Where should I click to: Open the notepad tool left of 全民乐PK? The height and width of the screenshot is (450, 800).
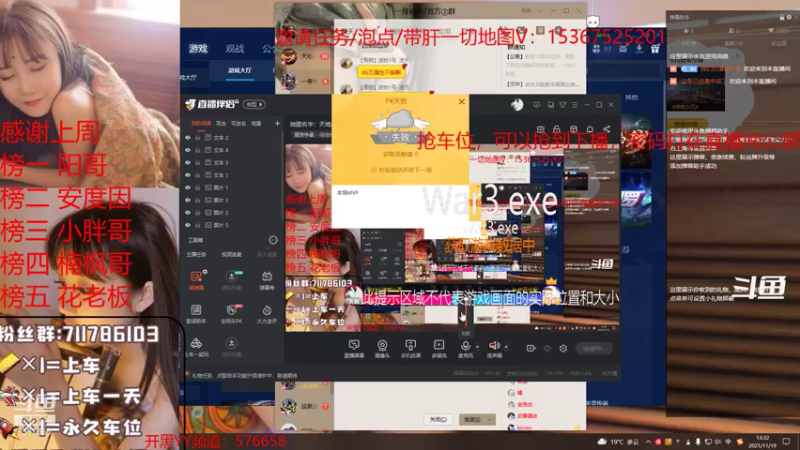point(196,314)
